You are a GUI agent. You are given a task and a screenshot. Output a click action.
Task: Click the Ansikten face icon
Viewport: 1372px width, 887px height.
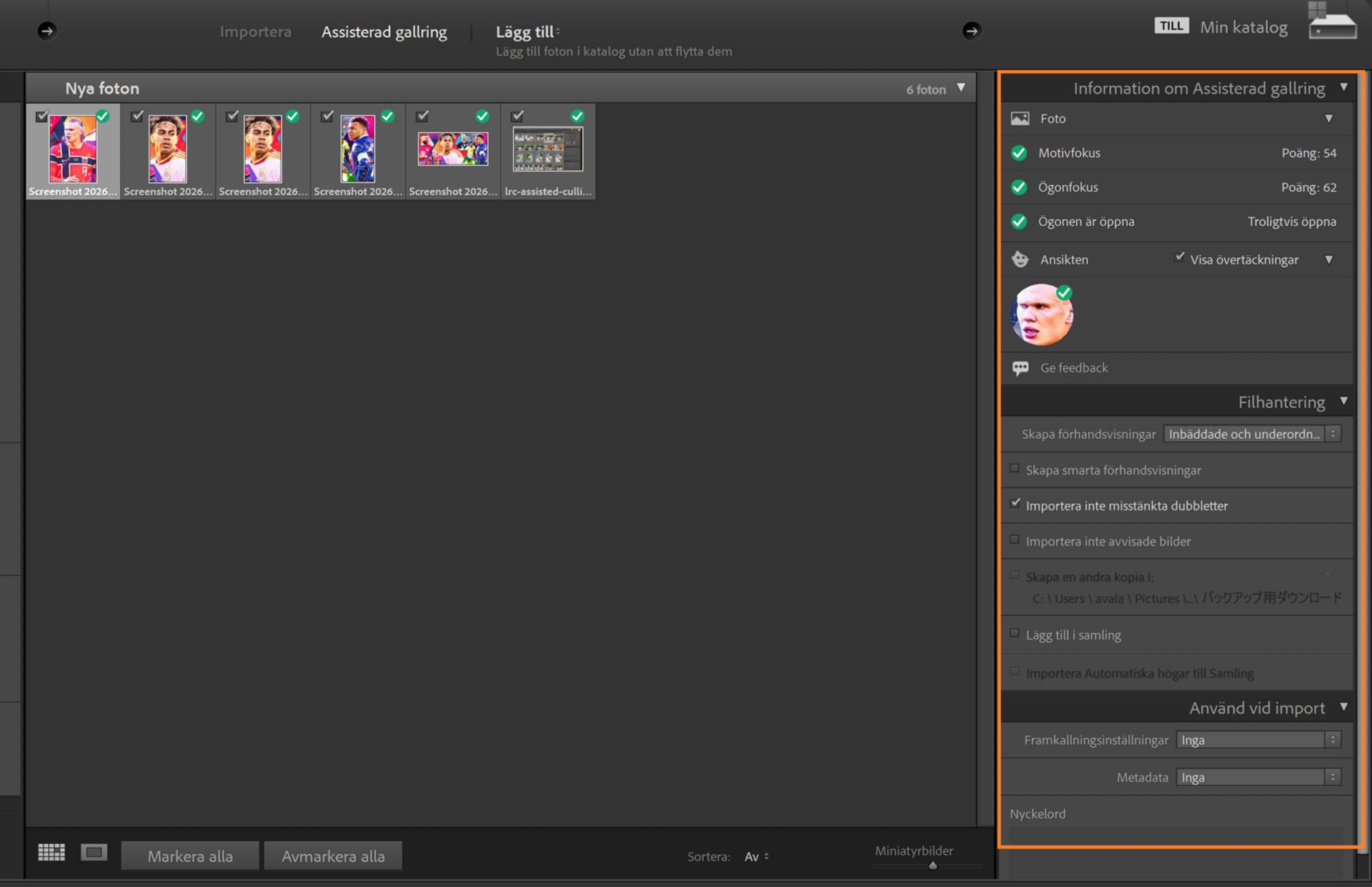pos(1020,259)
